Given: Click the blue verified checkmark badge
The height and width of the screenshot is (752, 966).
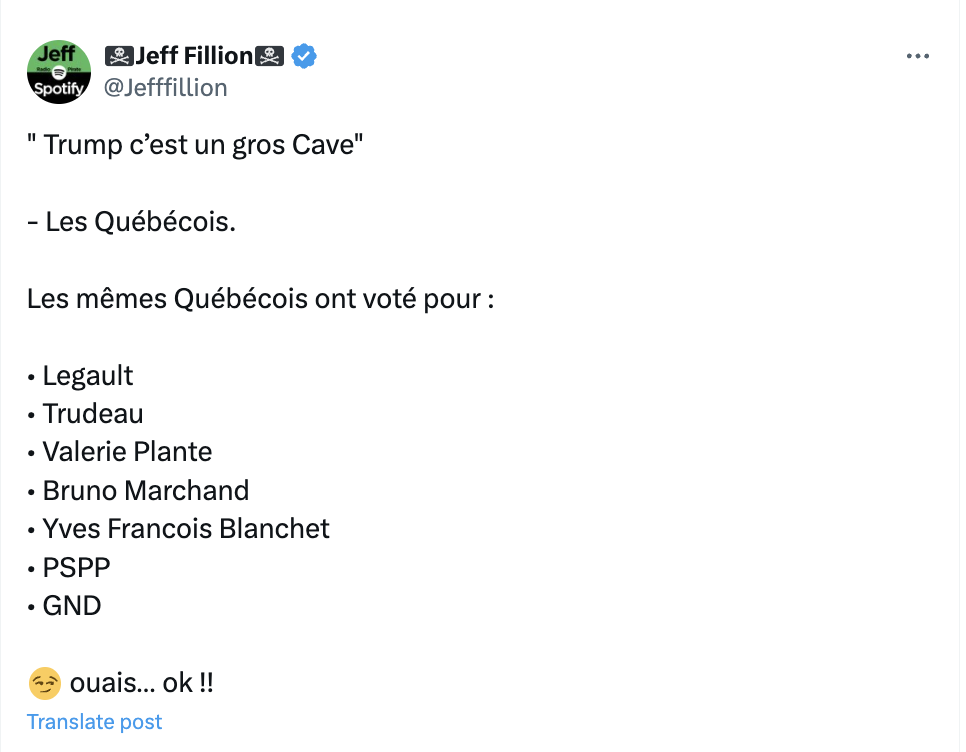Looking at the screenshot, I should pyautogui.click(x=304, y=56).
